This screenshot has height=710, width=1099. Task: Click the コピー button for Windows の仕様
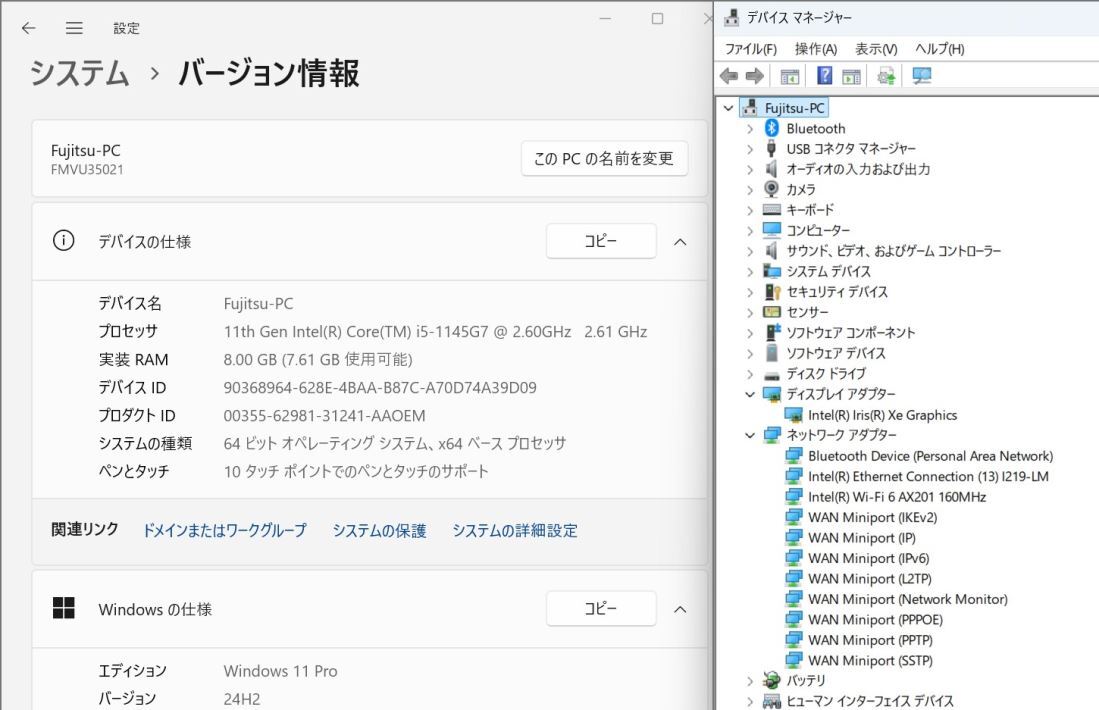coord(601,609)
